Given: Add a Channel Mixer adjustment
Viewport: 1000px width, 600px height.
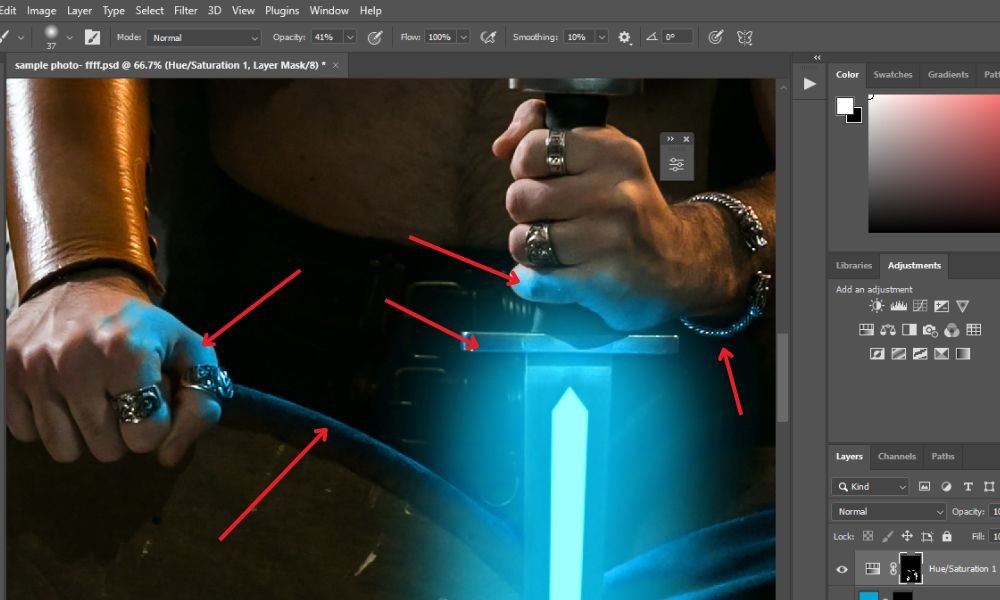Looking at the screenshot, I should 952,330.
